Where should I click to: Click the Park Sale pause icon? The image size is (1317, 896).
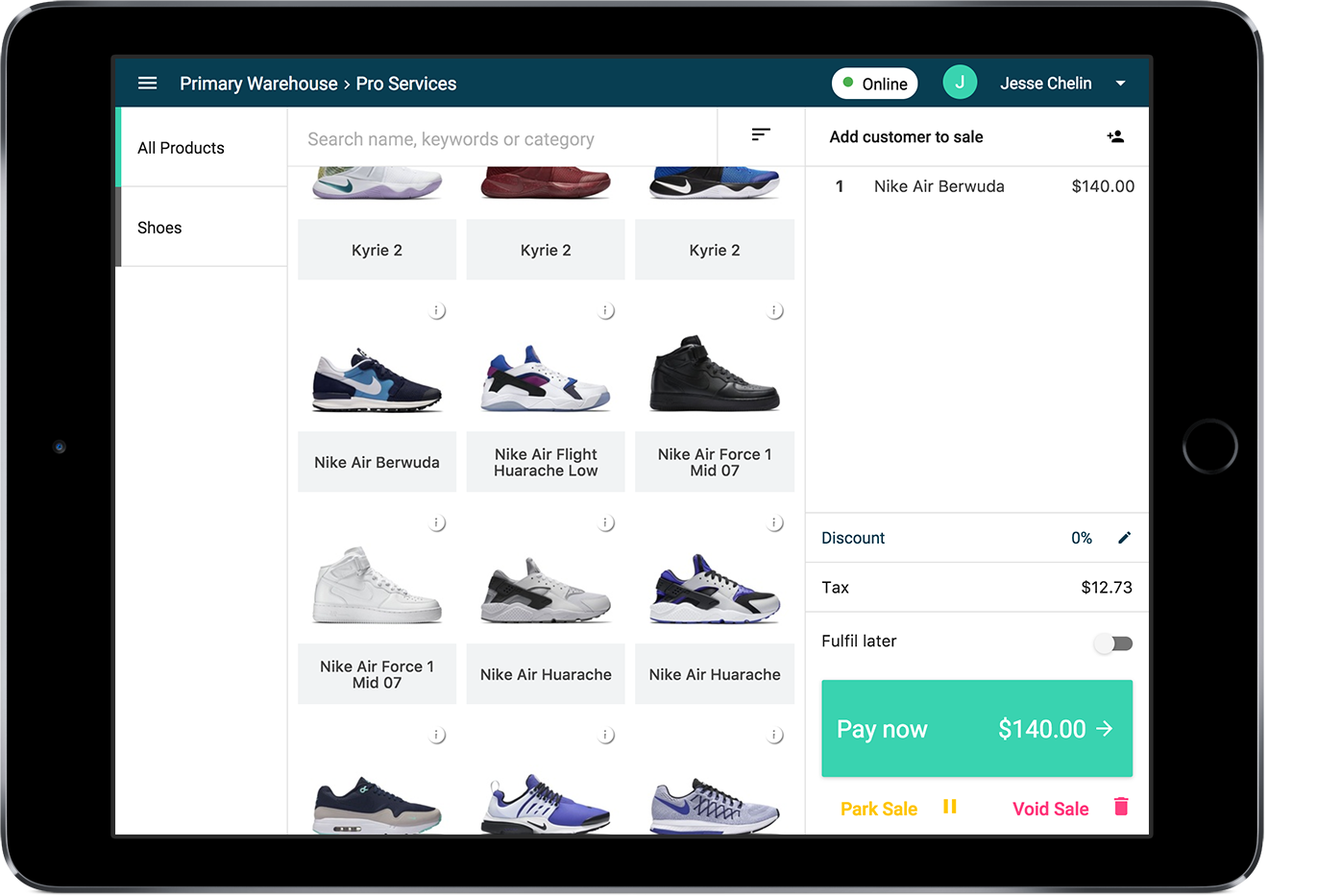tap(950, 807)
